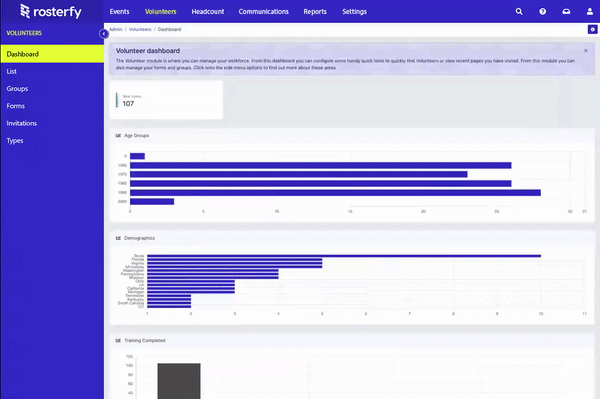This screenshot has height=399, width=600.
Task: Open the Reports menu
Action: [x=315, y=11]
